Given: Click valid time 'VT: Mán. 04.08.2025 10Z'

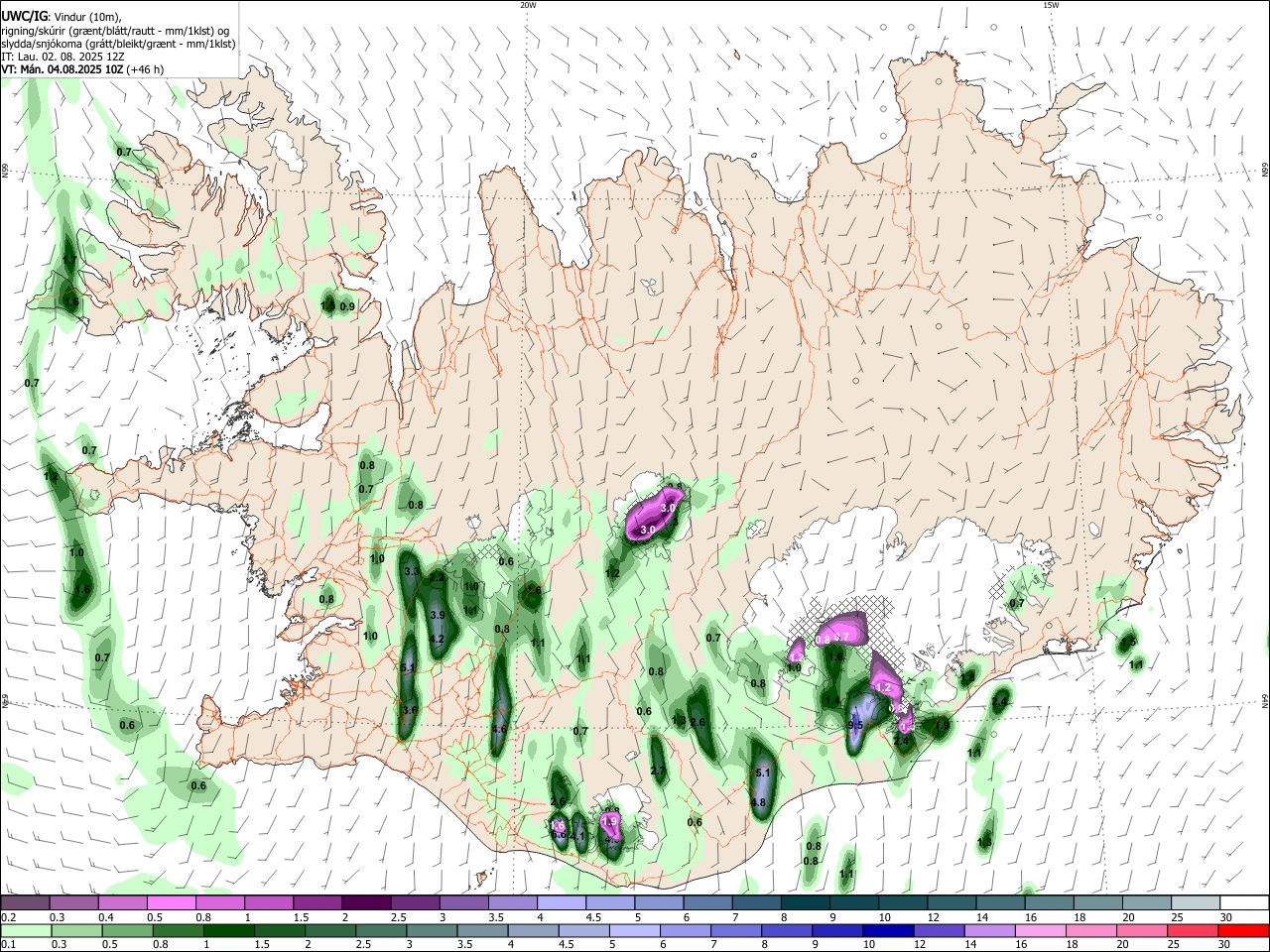Looking at the screenshot, I should (x=62, y=69).
